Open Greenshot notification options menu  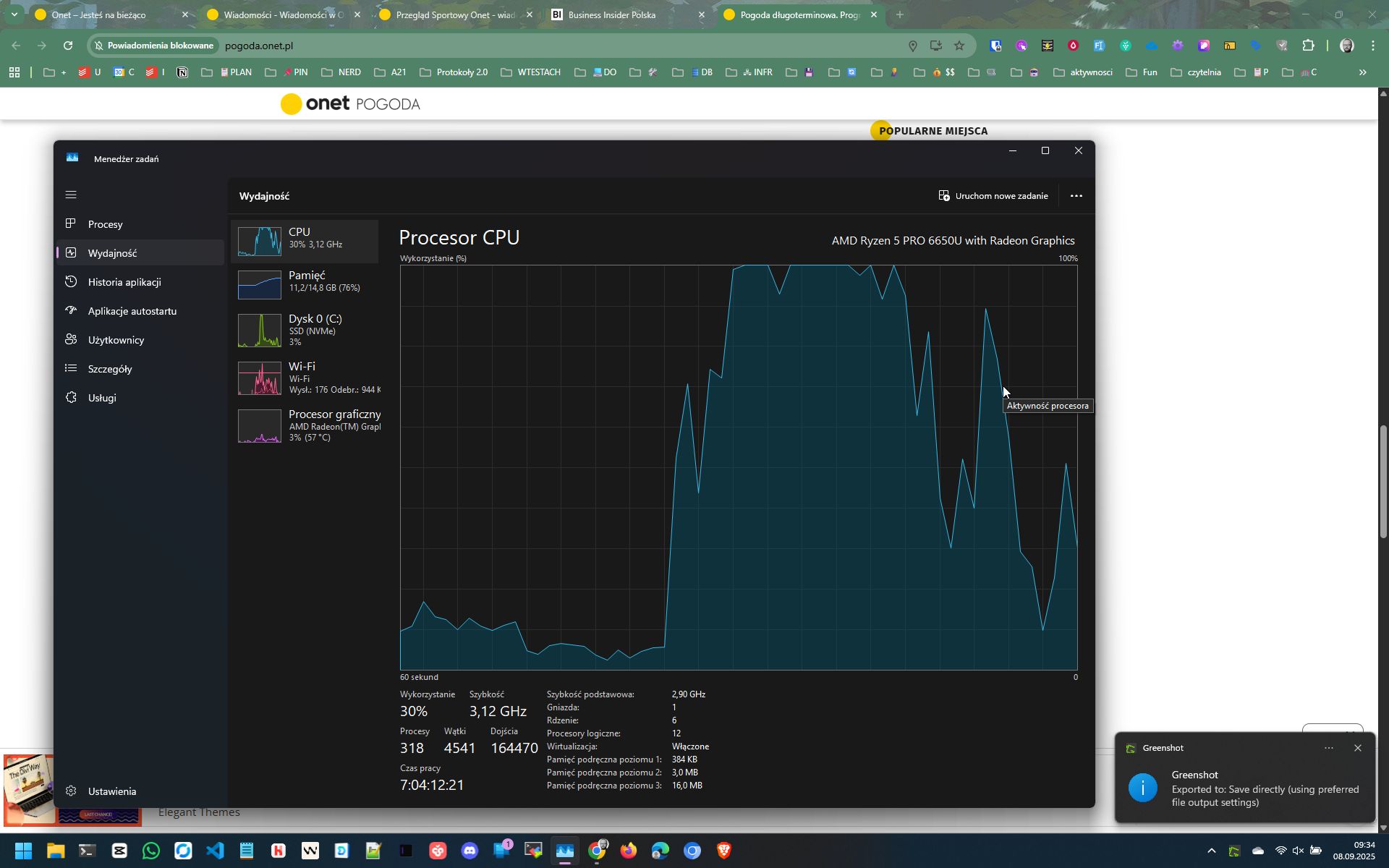(x=1328, y=748)
